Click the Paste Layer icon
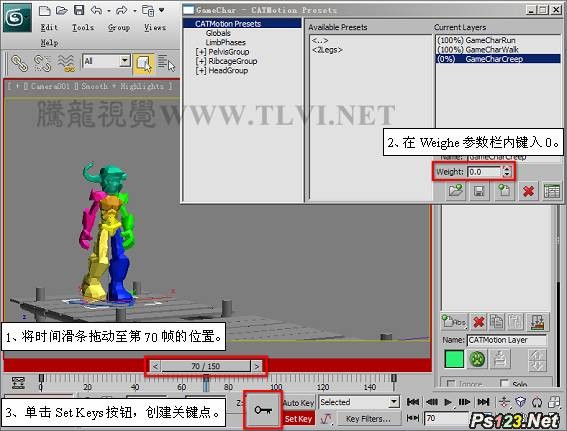Image resolution: width=567 pixels, height=431 pixels. tap(515, 321)
